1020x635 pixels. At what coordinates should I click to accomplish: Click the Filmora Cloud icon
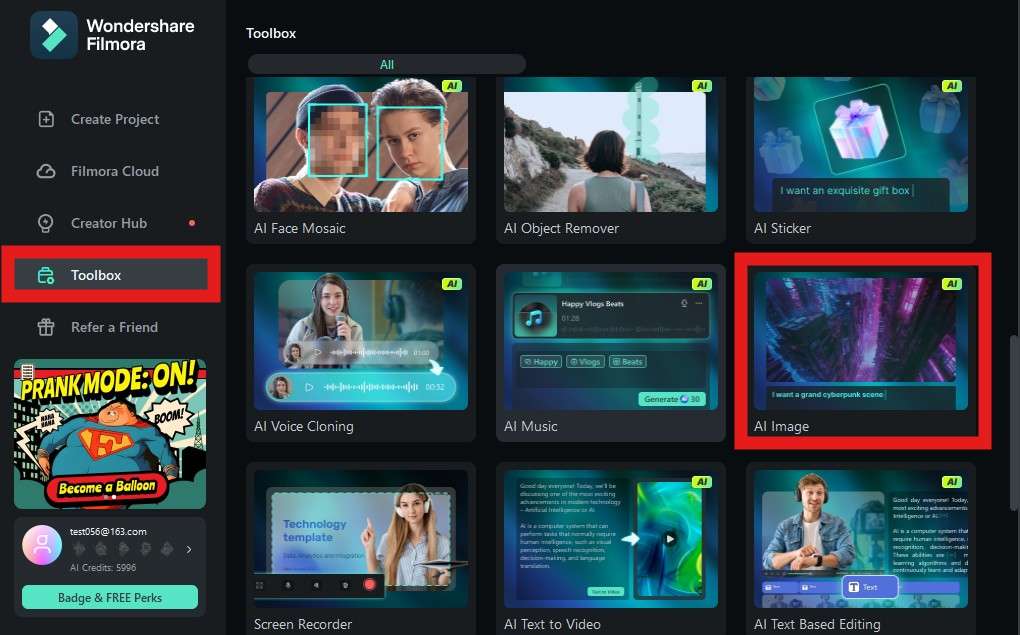click(x=46, y=171)
